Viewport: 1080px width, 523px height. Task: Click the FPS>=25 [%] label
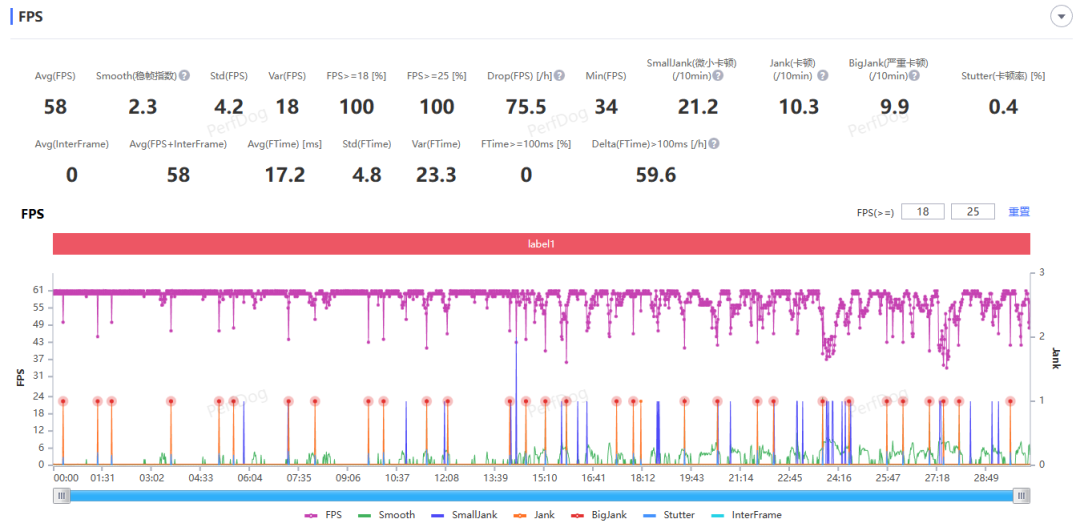pyautogui.click(x=437, y=76)
